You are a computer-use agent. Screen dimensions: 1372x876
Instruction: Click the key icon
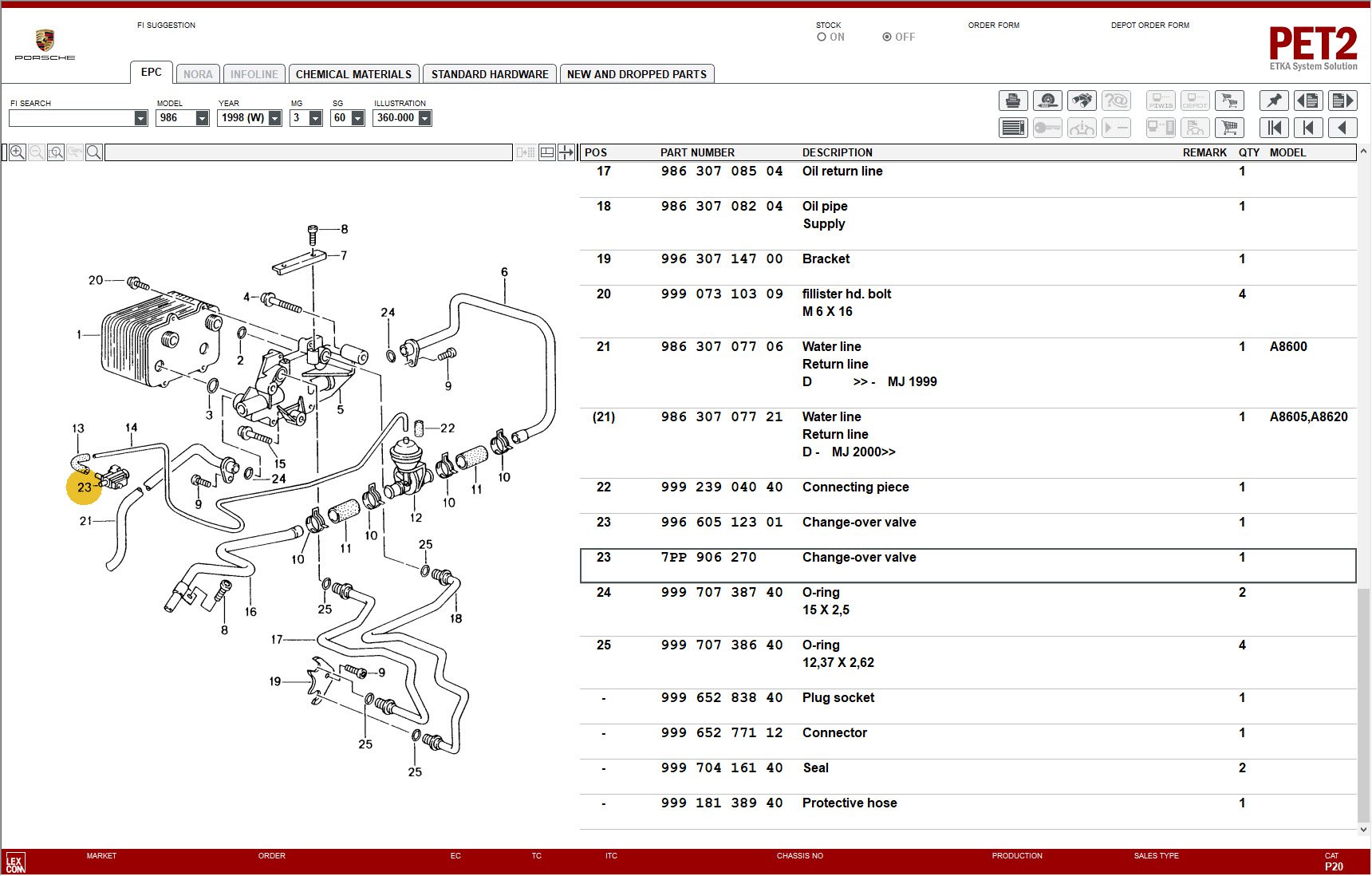[x=1047, y=128]
